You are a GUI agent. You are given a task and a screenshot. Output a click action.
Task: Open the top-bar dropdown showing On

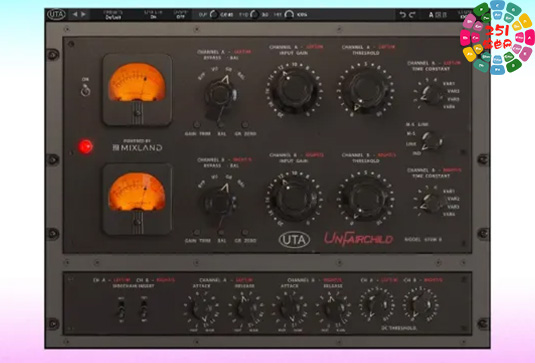click(153, 15)
